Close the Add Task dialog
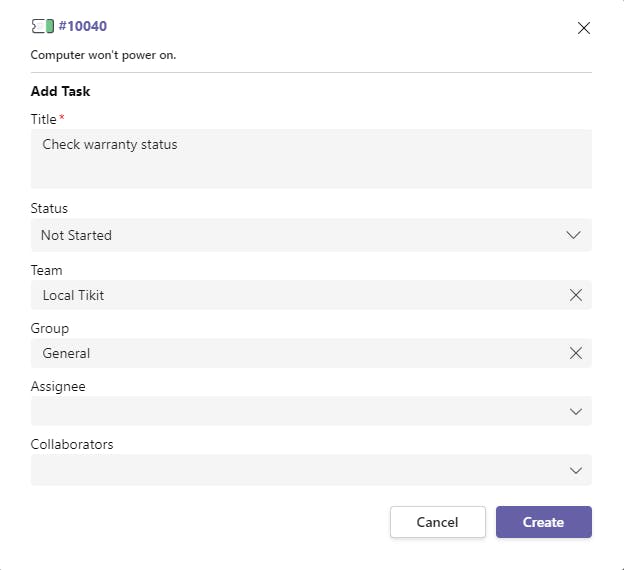This screenshot has height=570, width=624. coord(584,28)
